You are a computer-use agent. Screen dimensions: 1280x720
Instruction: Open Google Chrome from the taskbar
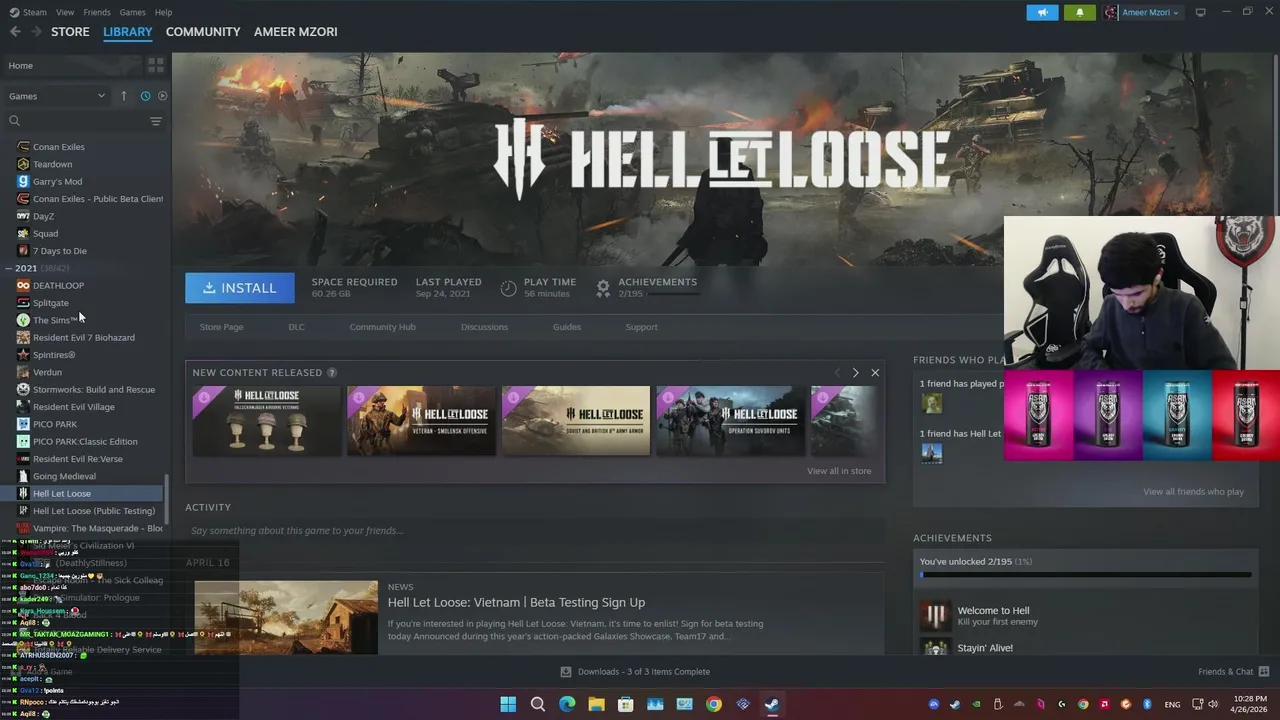coord(713,704)
